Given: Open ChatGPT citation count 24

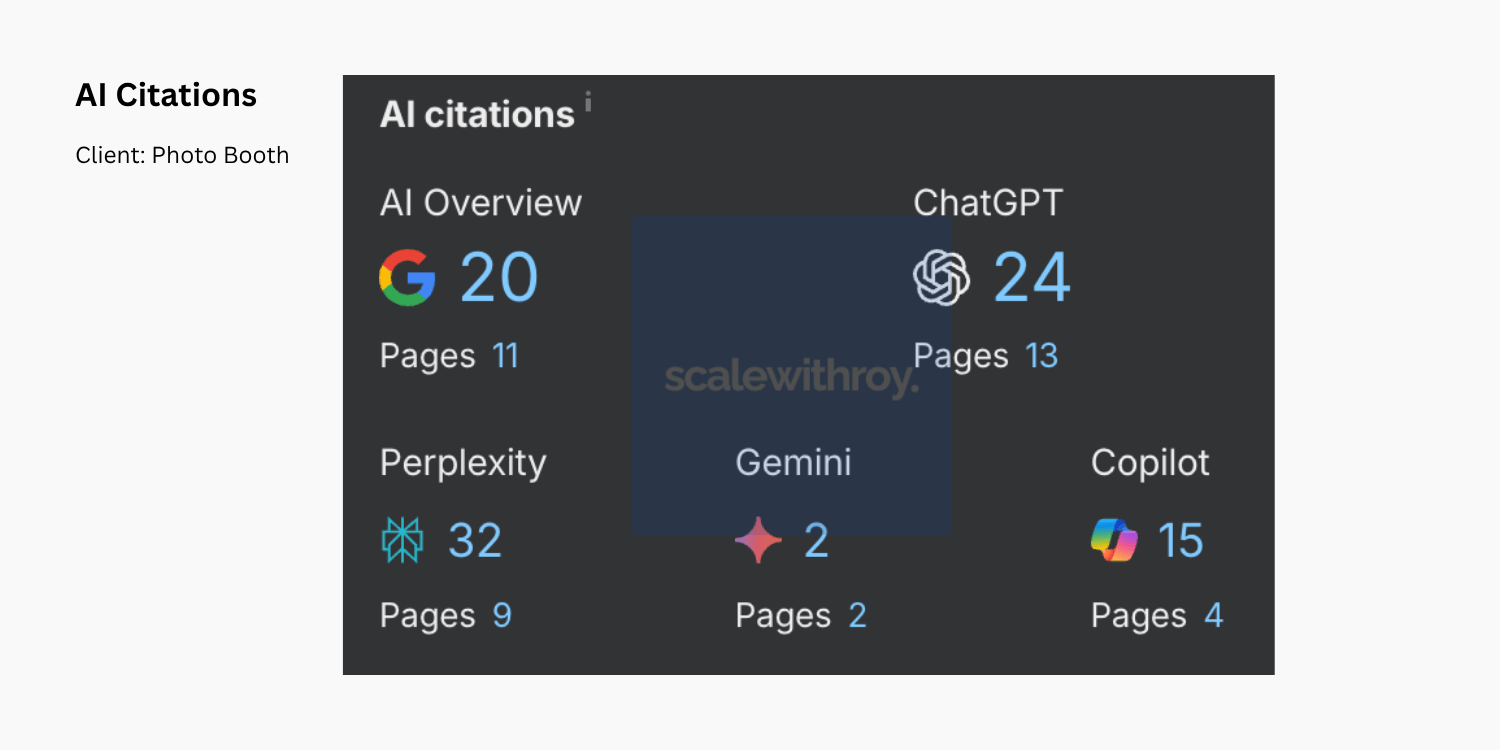Looking at the screenshot, I should (1032, 277).
